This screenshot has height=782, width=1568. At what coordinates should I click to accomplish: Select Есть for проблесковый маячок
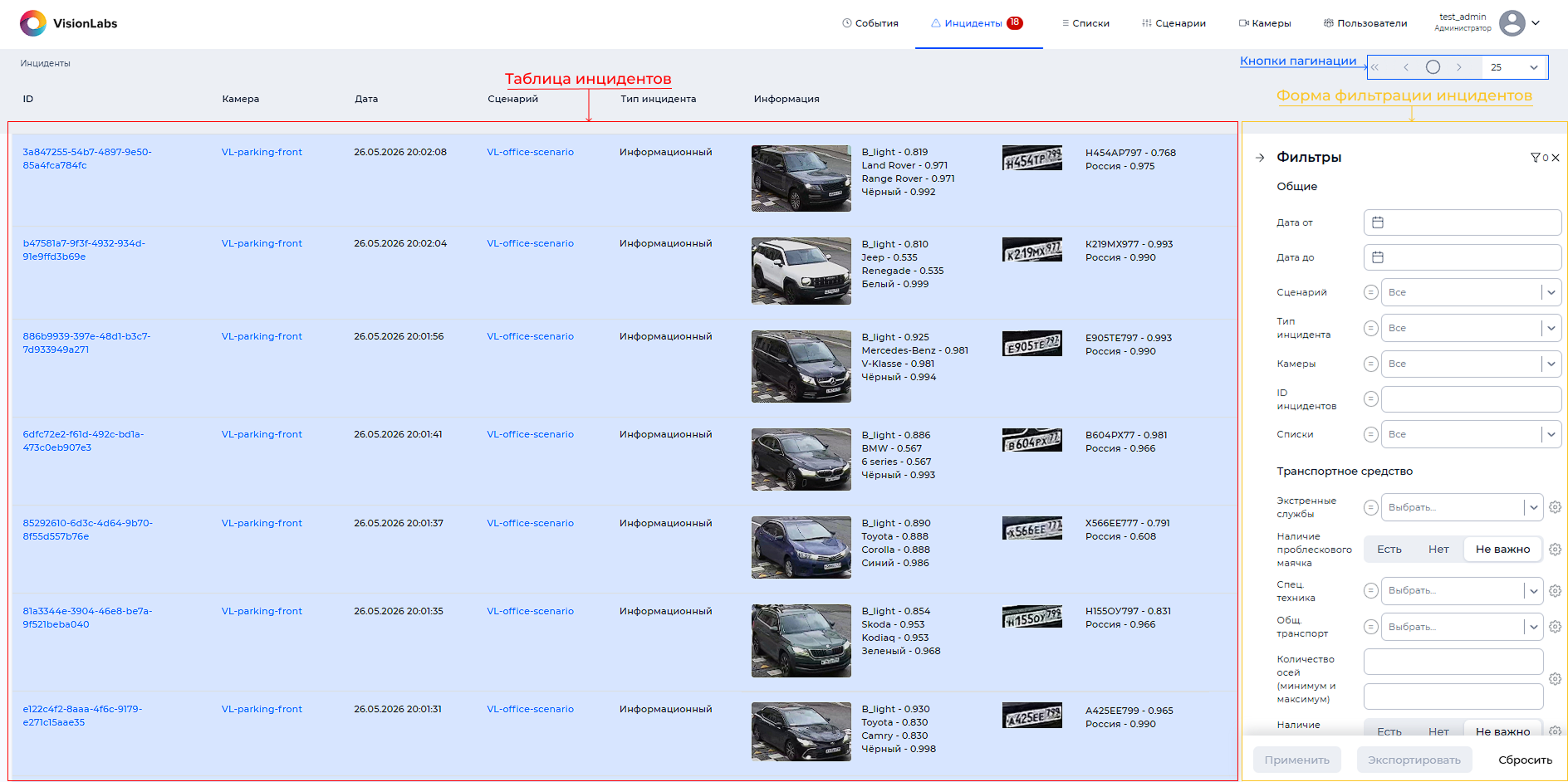pos(1389,550)
